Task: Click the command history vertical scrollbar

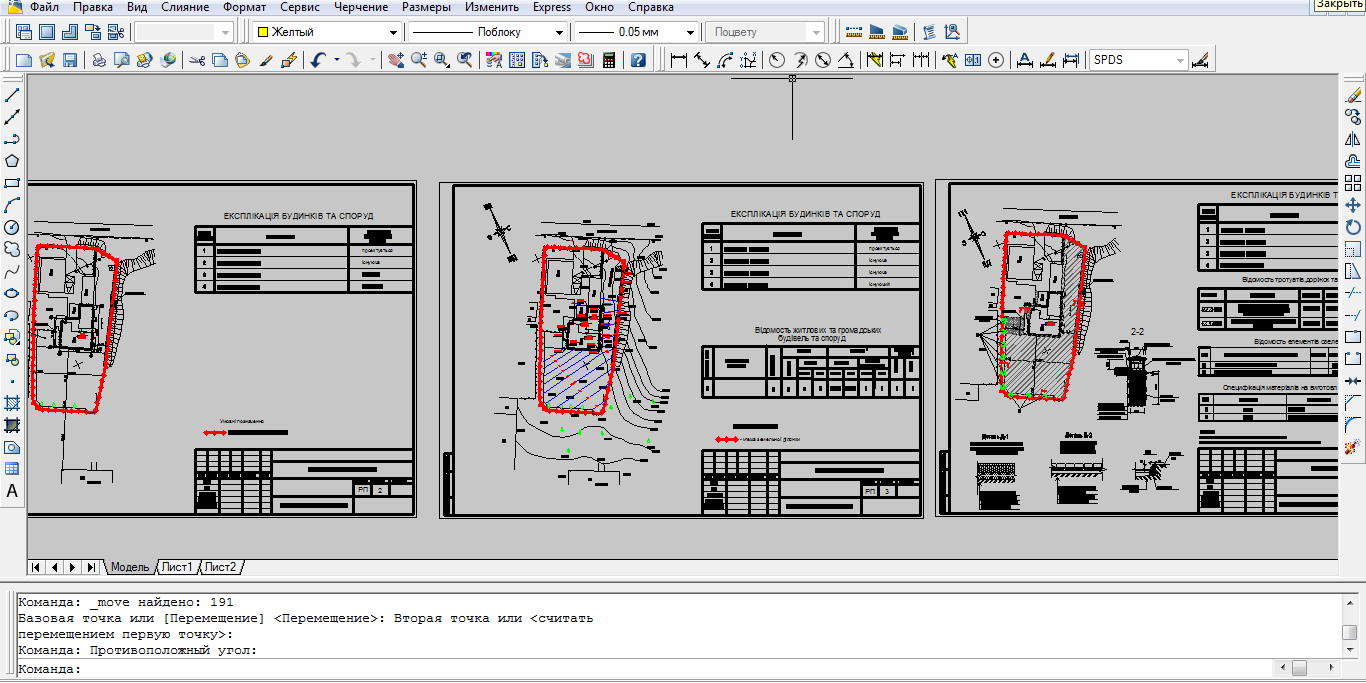Action: click(1349, 625)
